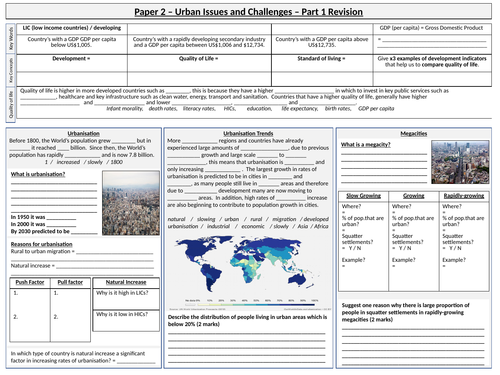Click the 'Quality of life' vertical side label
The height and width of the screenshot is (375, 500).
point(11,104)
